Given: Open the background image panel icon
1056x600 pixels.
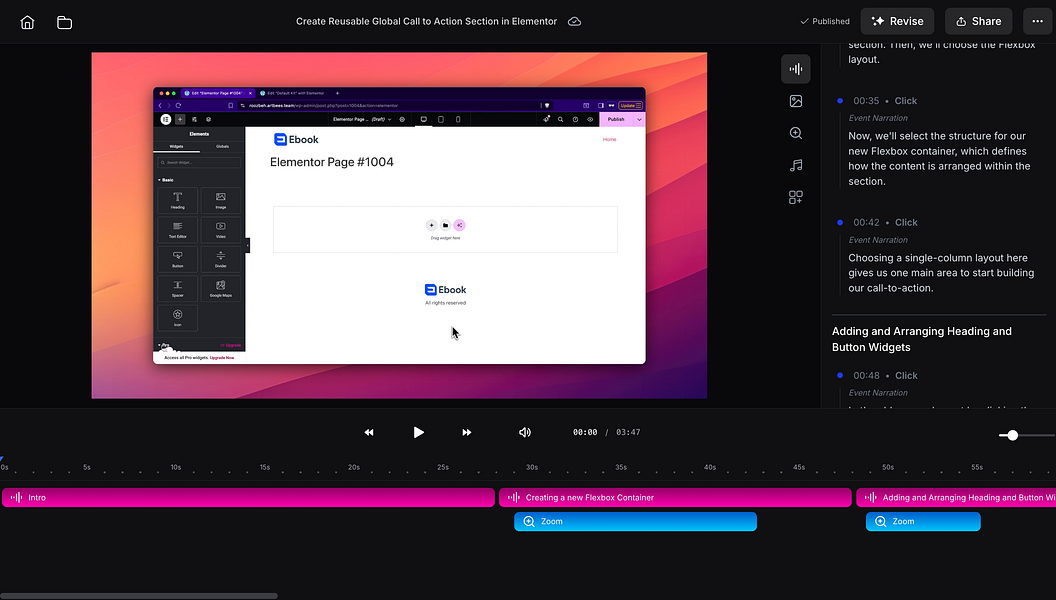Looking at the screenshot, I should 795,101.
